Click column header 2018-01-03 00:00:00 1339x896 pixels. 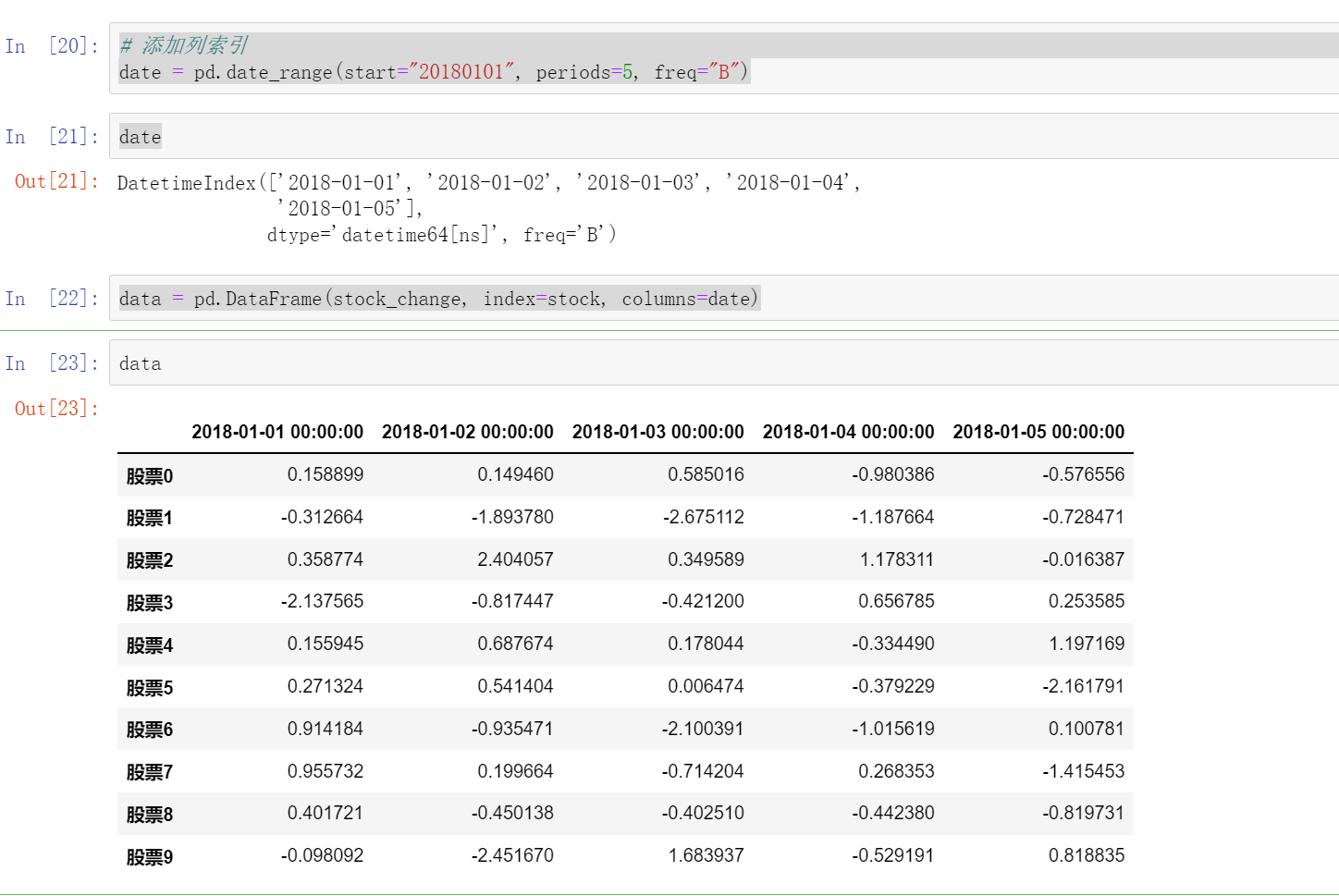(x=658, y=432)
